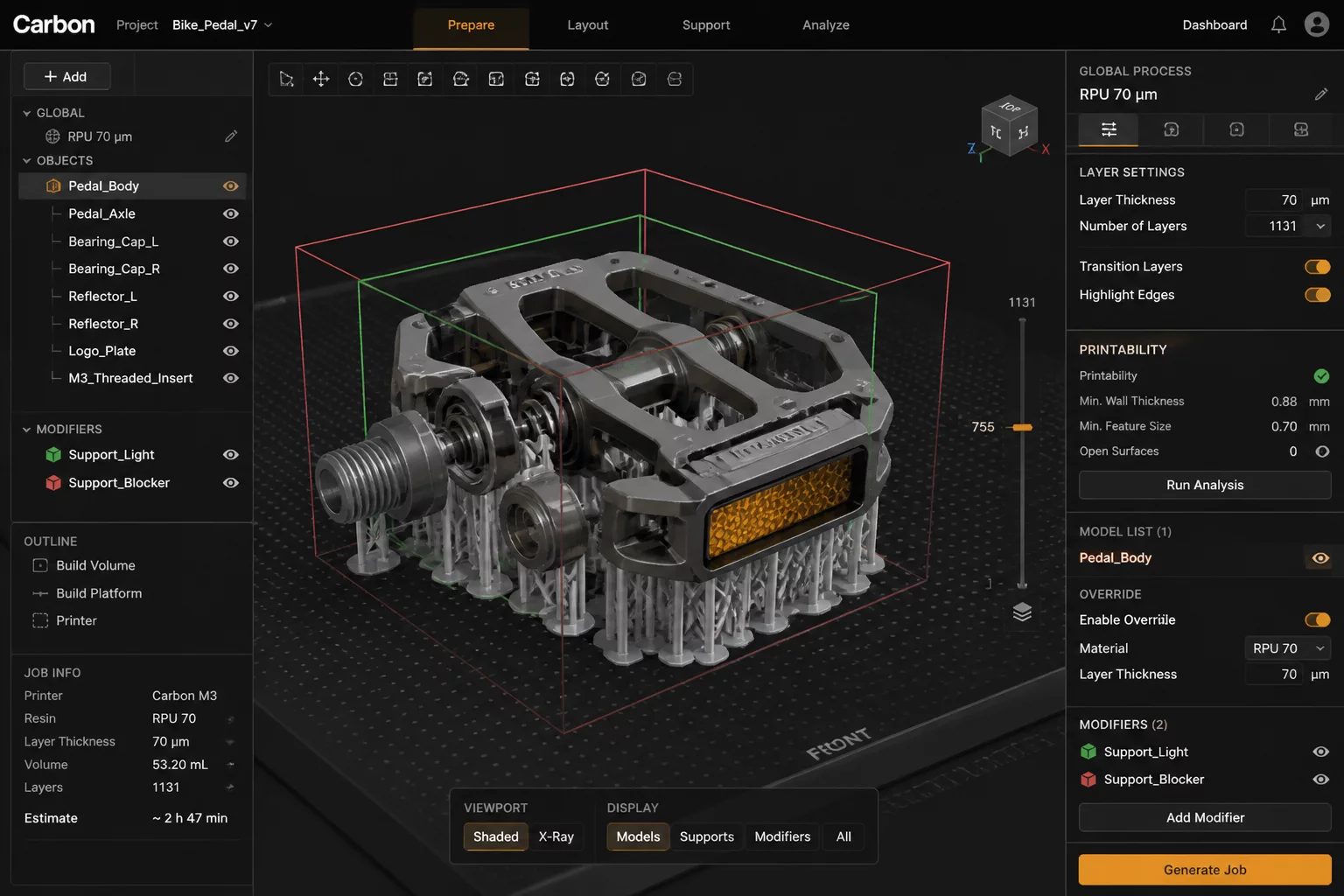Edit the RPU 70 µm global entry in the left tree
Viewport: 1344px width, 896px height.
(231, 136)
